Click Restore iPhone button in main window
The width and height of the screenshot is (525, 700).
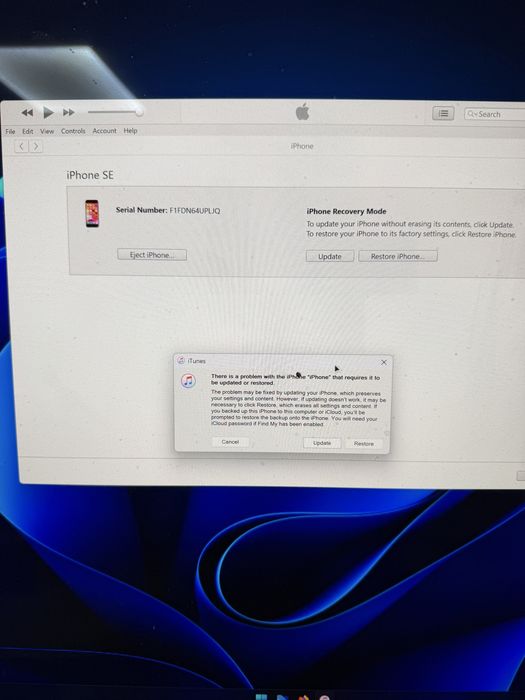click(x=398, y=256)
